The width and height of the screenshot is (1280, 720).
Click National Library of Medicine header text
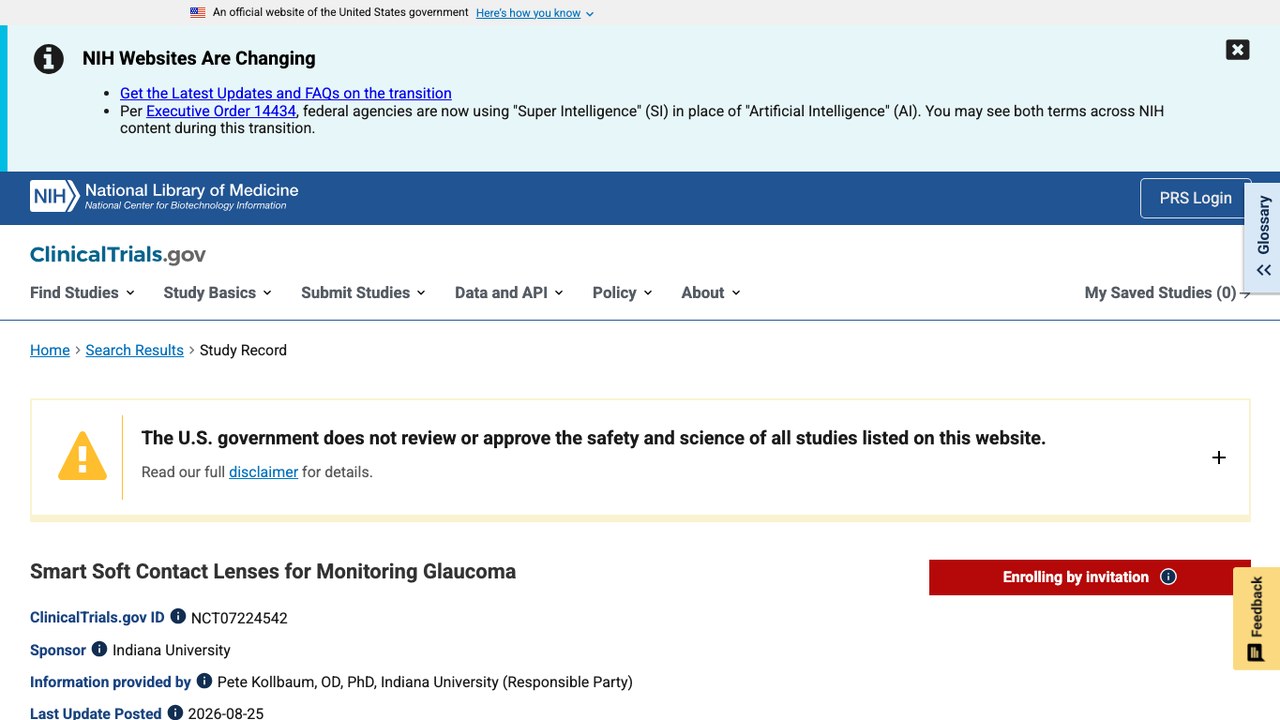click(192, 190)
